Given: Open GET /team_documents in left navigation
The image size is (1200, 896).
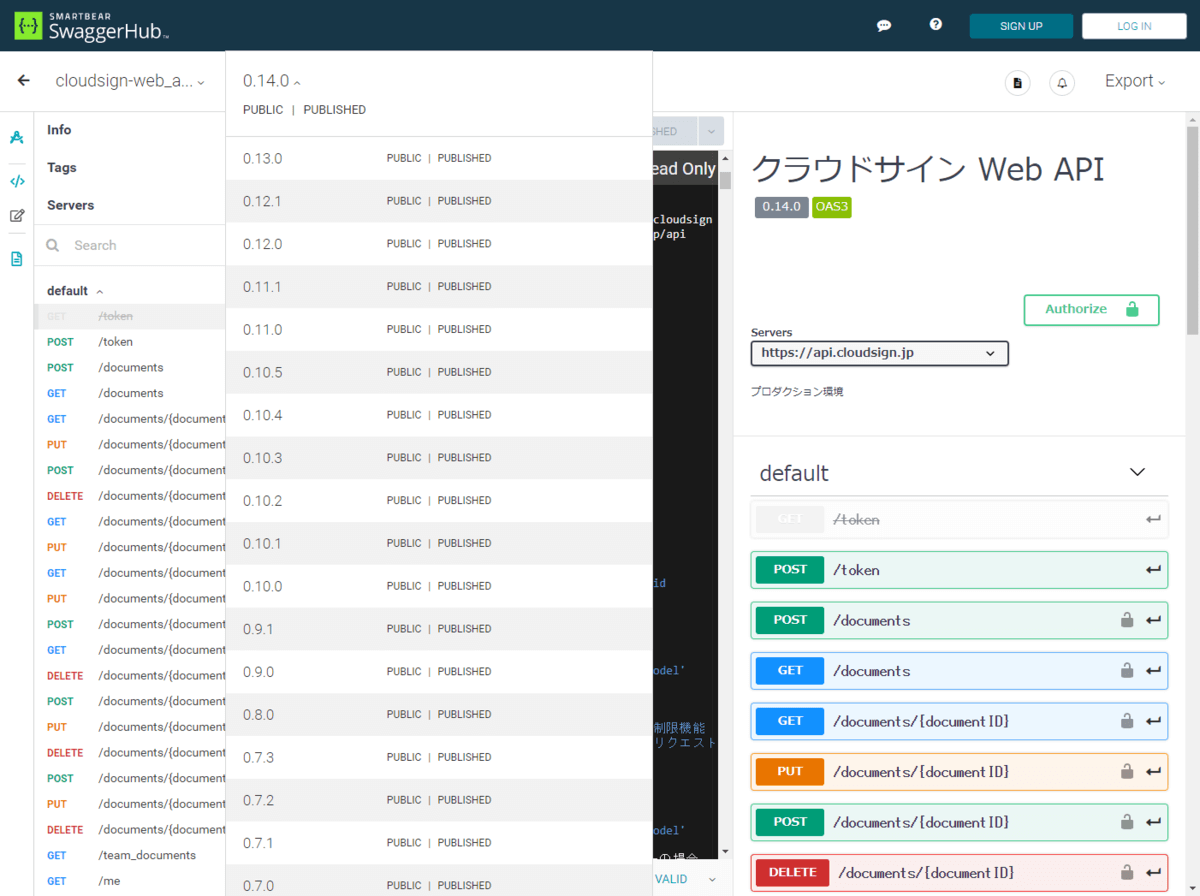Looking at the screenshot, I should pyautogui.click(x=130, y=855).
